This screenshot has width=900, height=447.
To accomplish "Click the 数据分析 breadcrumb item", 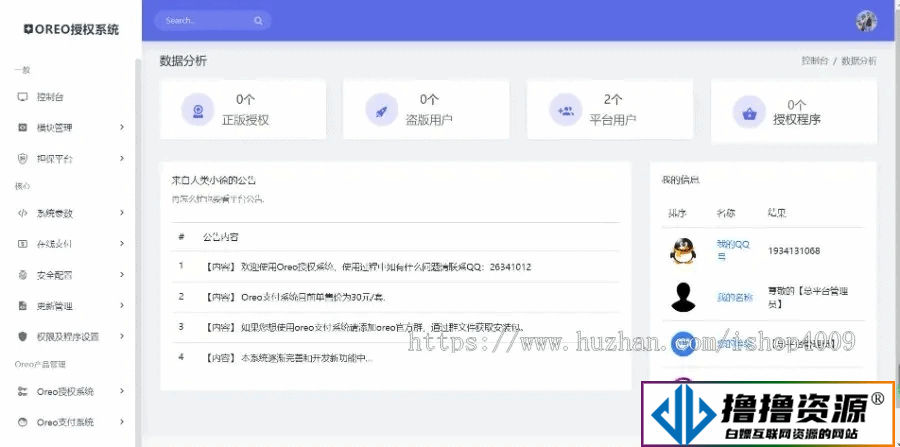I will 859,61.
